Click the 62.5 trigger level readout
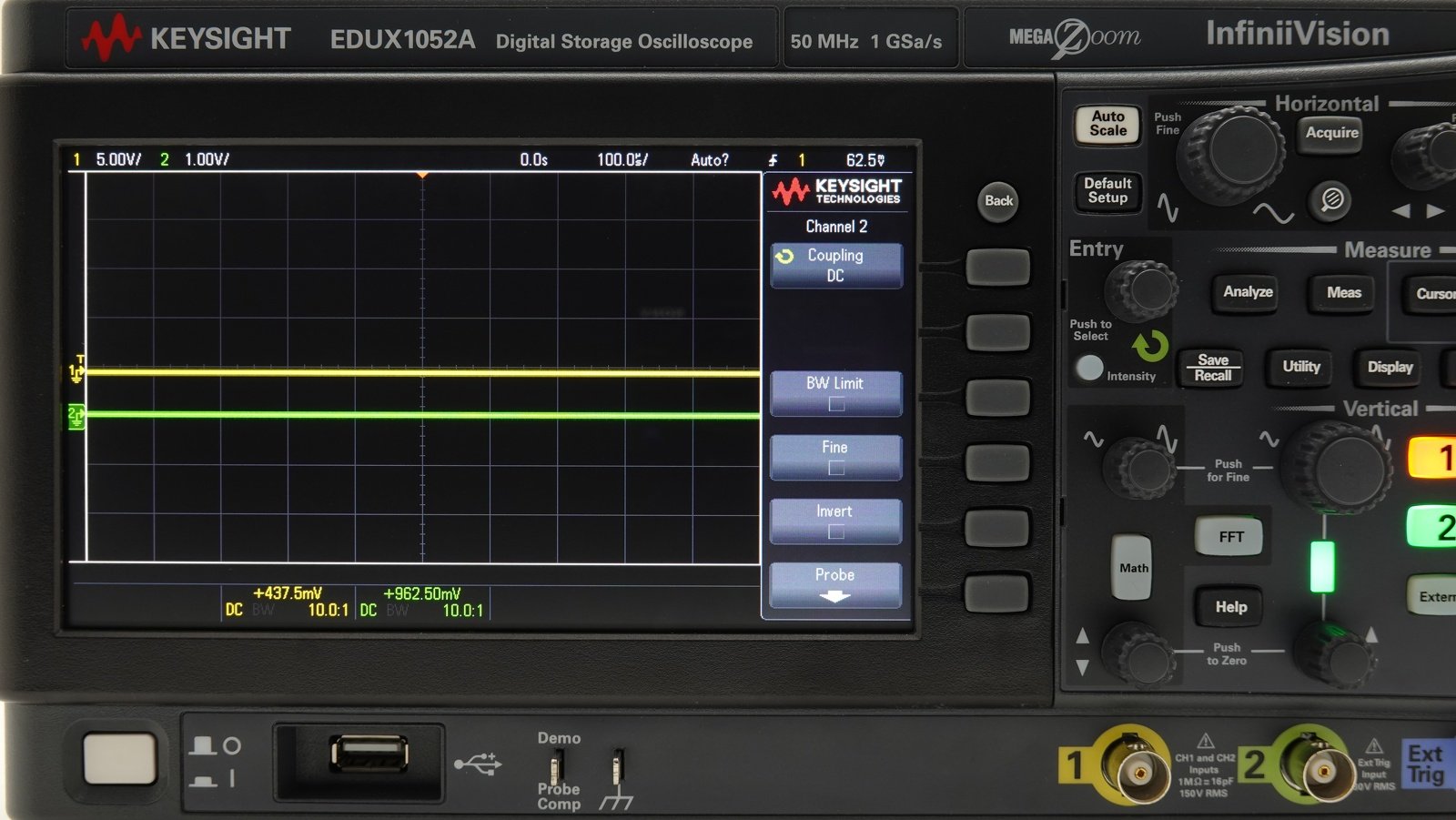The height and width of the screenshot is (820, 1456). click(865, 160)
